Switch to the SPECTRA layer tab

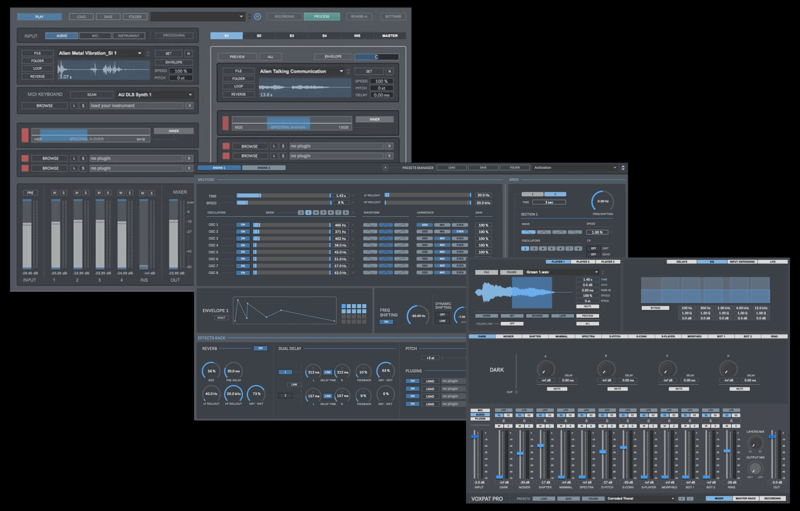588,337
